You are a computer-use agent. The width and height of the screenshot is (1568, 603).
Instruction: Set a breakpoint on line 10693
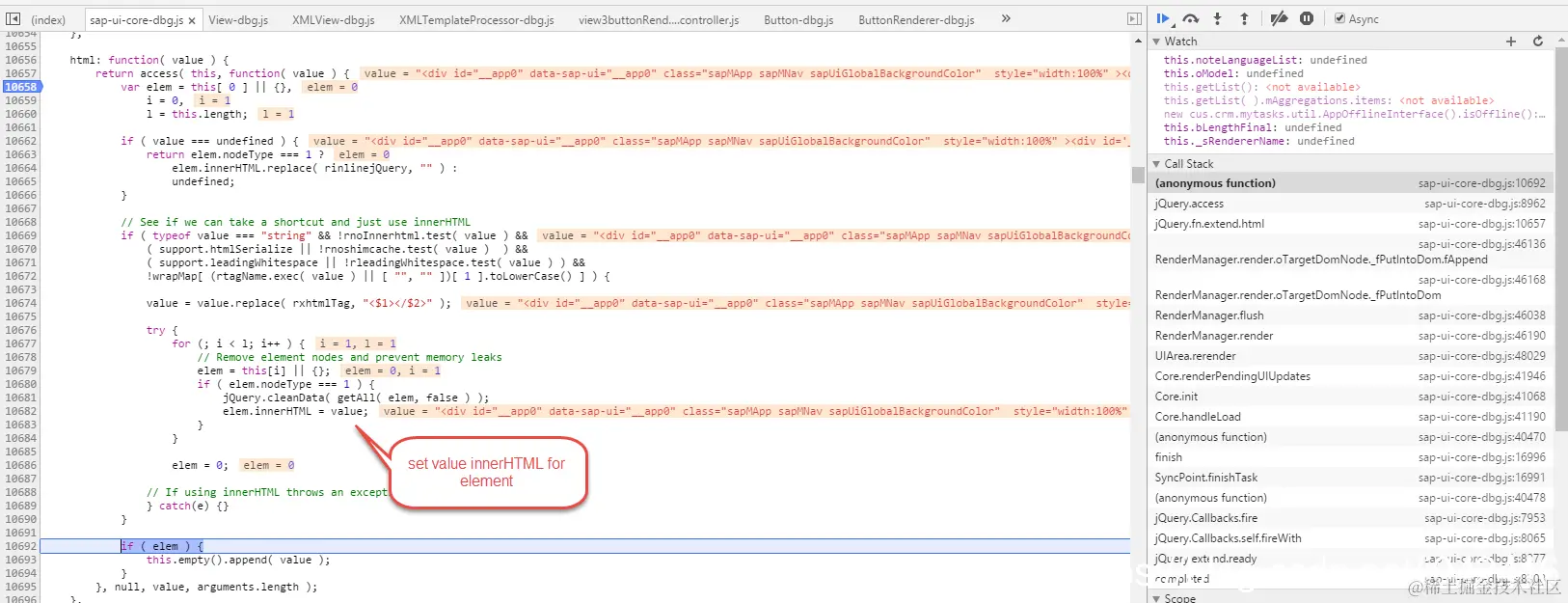pyautogui.click(x=20, y=560)
